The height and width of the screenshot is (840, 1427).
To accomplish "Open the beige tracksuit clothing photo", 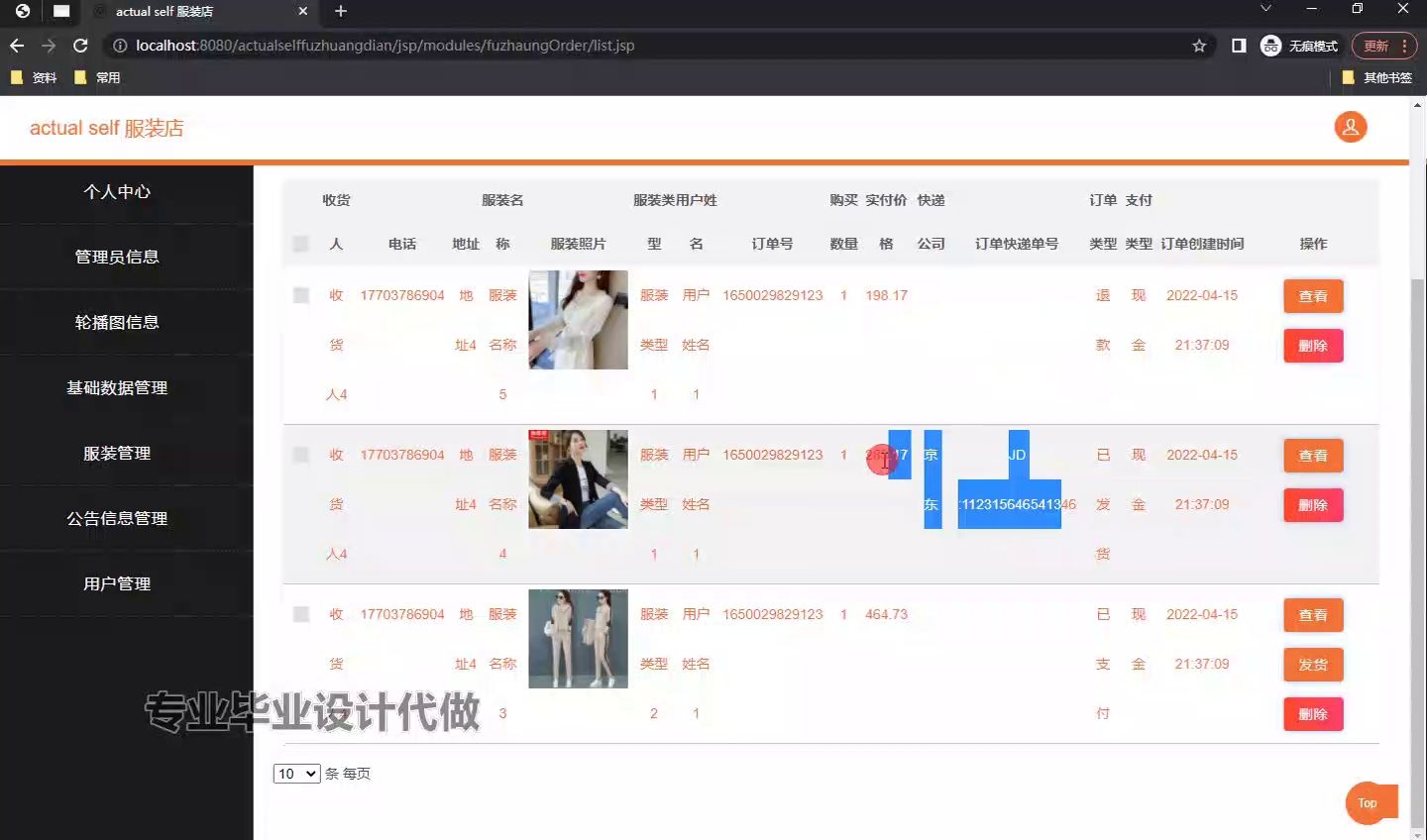I will 578,639.
